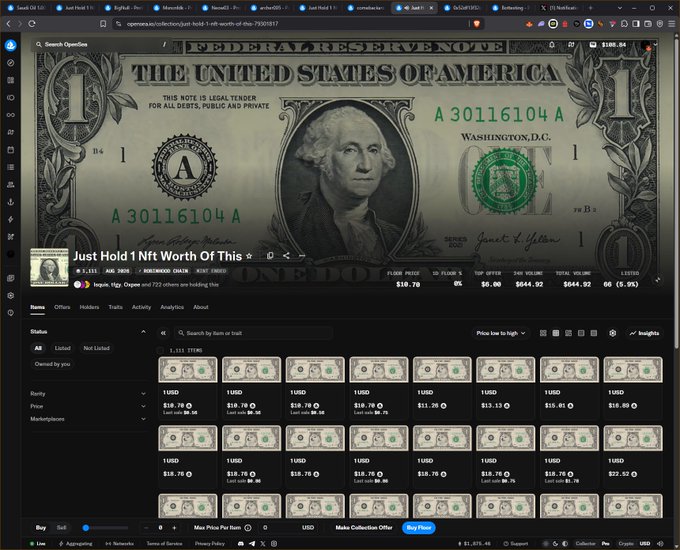This screenshot has height=550, width=680.
Task: Collapse the Status filter section
Action: pyautogui.click(x=143, y=332)
